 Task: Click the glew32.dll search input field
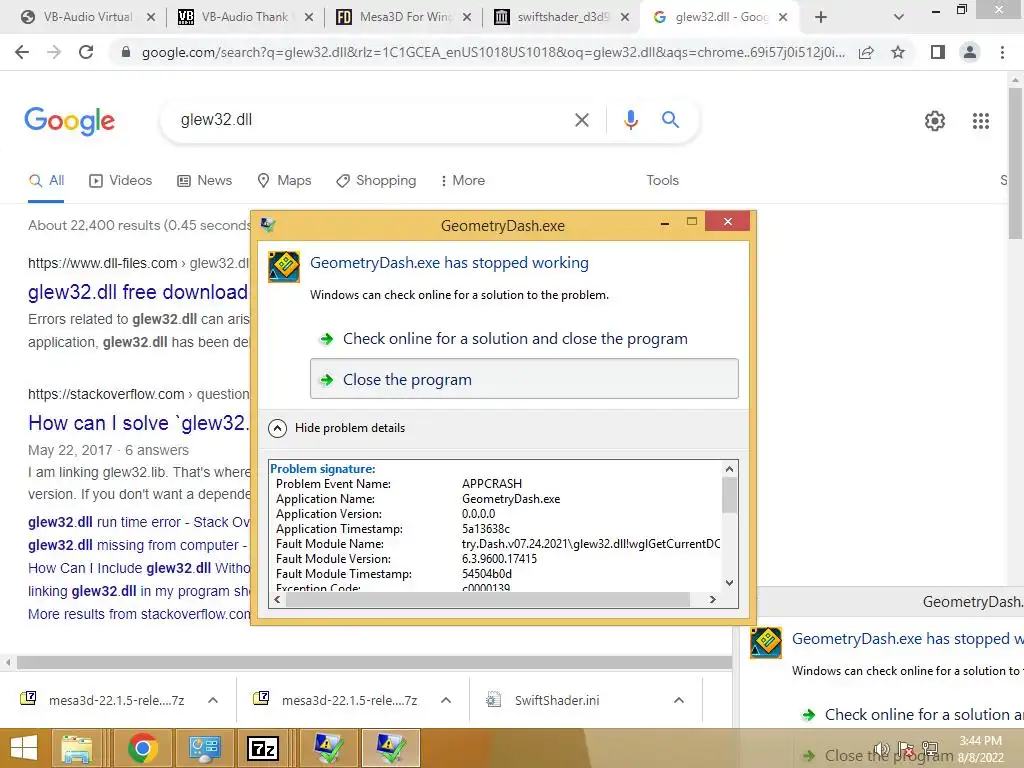[x=372, y=120]
